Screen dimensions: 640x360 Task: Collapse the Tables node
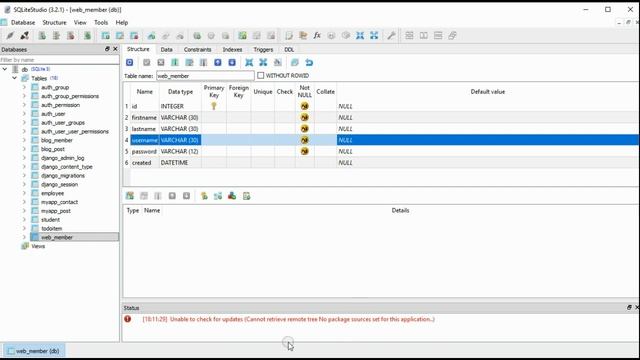(x=15, y=78)
